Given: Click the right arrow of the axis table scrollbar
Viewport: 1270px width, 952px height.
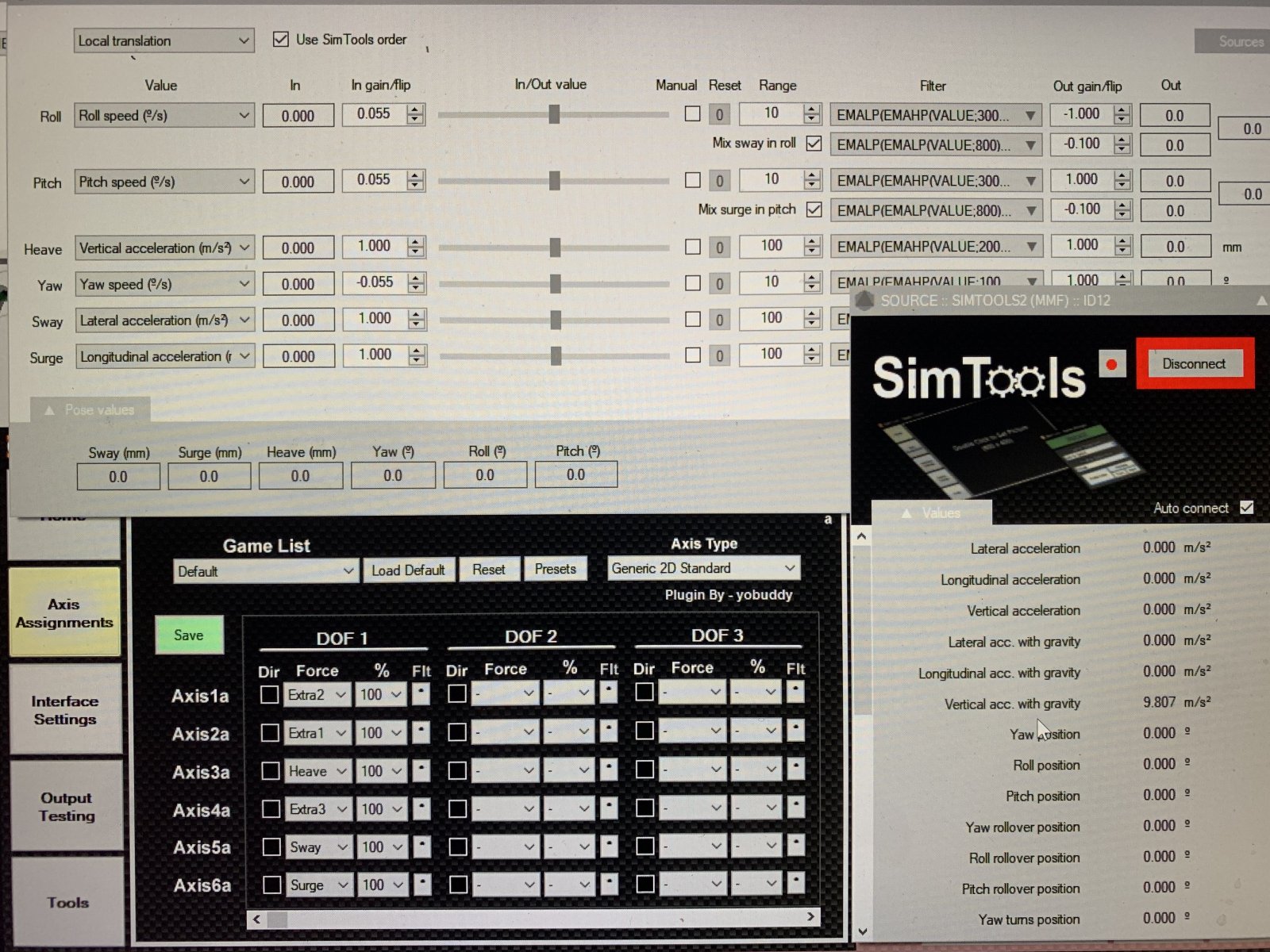Looking at the screenshot, I should click(x=810, y=916).
